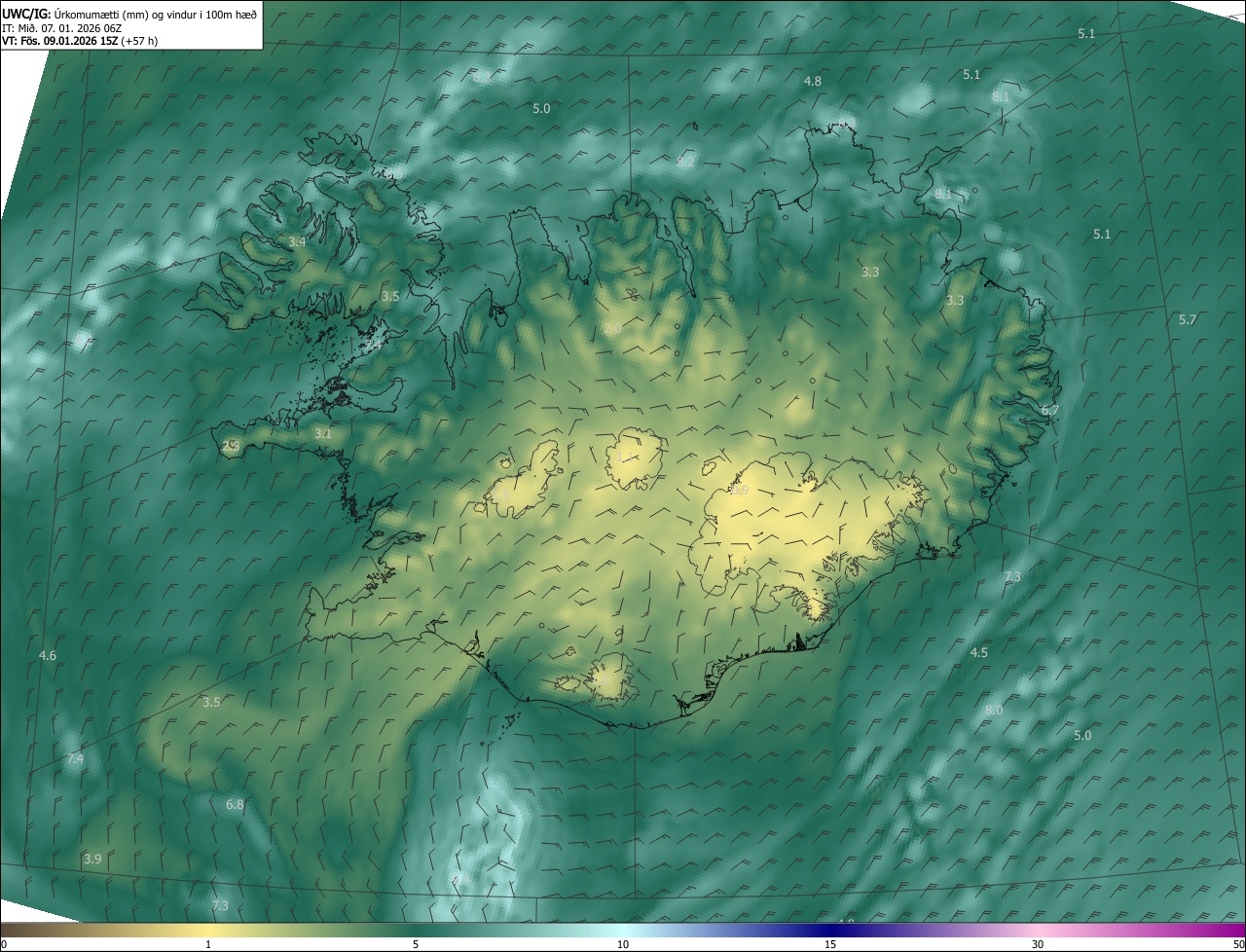Click the 4.8 value label on the map
The image size is (1246, 952).
(812, 82)
